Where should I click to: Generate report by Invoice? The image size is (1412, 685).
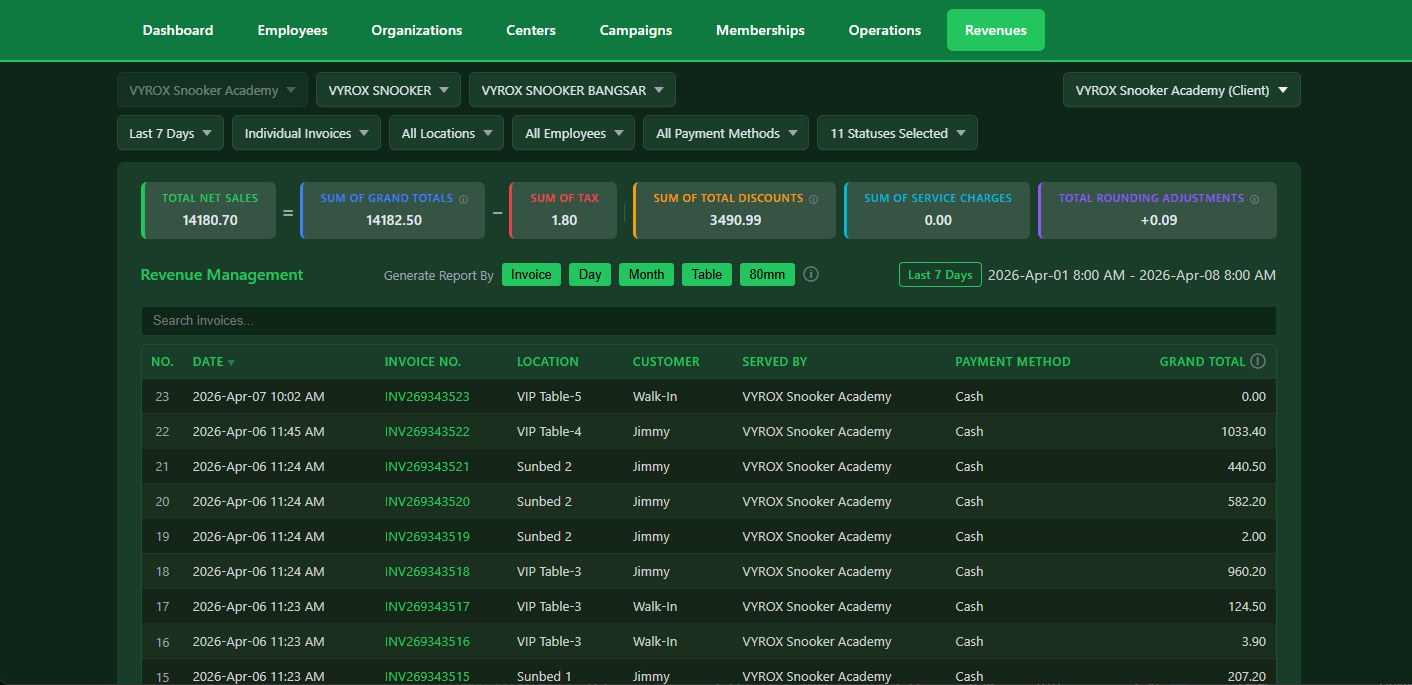pyautogui.click(x=531, y=274)
